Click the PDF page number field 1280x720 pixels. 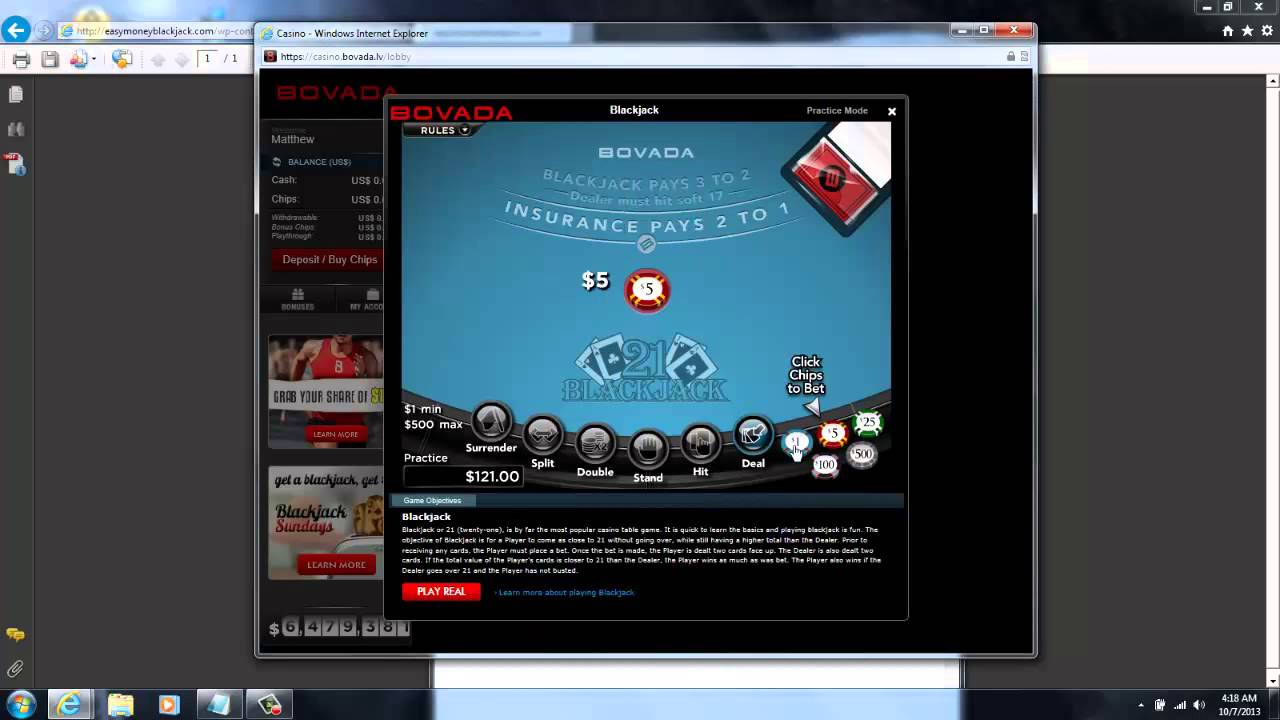pos(208,59)
